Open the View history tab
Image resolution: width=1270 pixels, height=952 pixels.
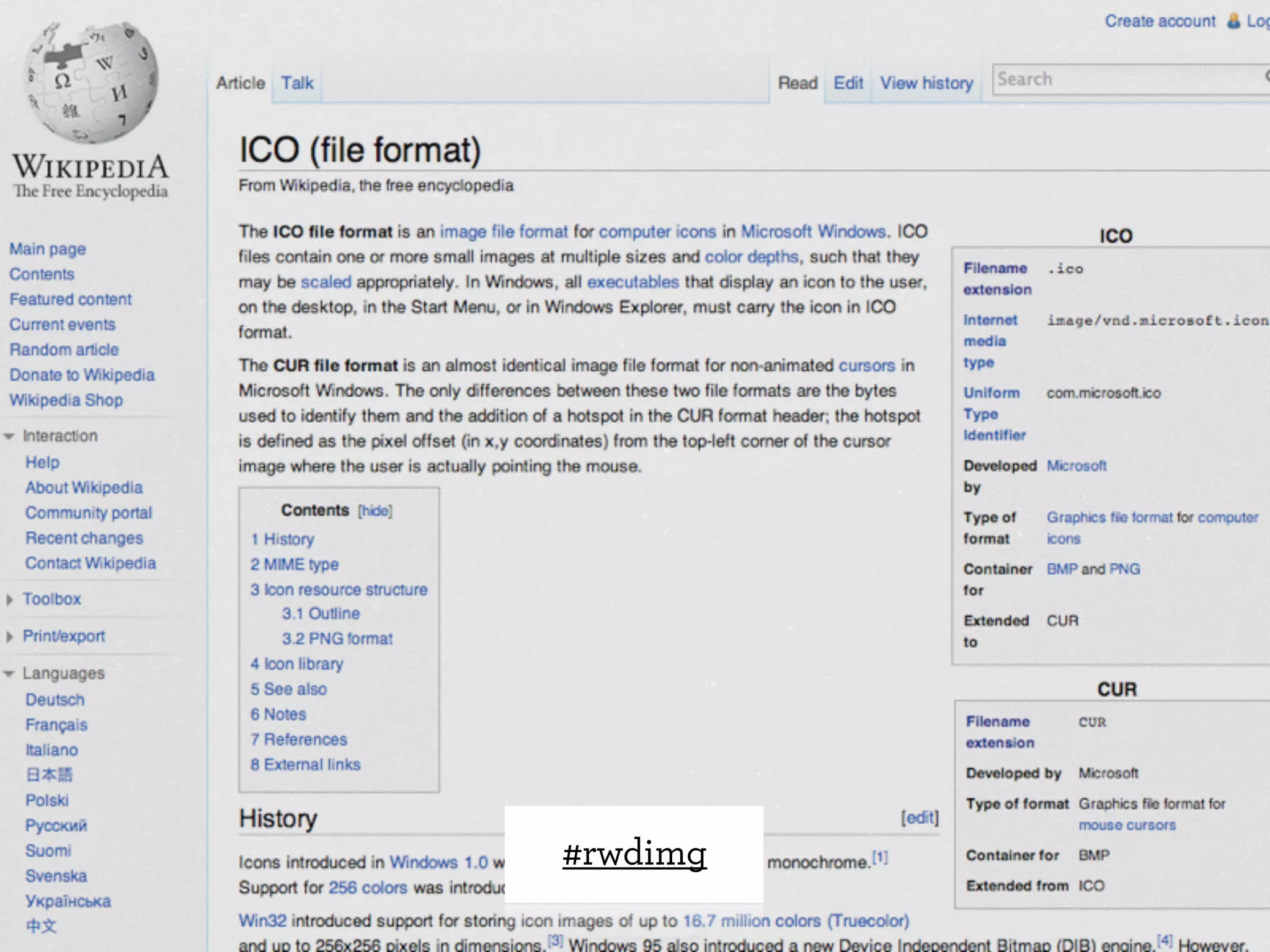pos(926,83)
